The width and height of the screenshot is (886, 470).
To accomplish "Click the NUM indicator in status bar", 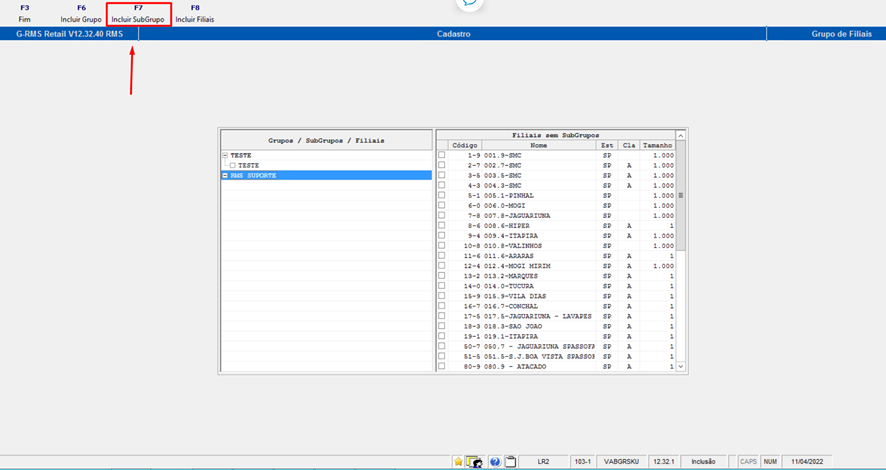I will pyautogui.click(x=770, y=462).
